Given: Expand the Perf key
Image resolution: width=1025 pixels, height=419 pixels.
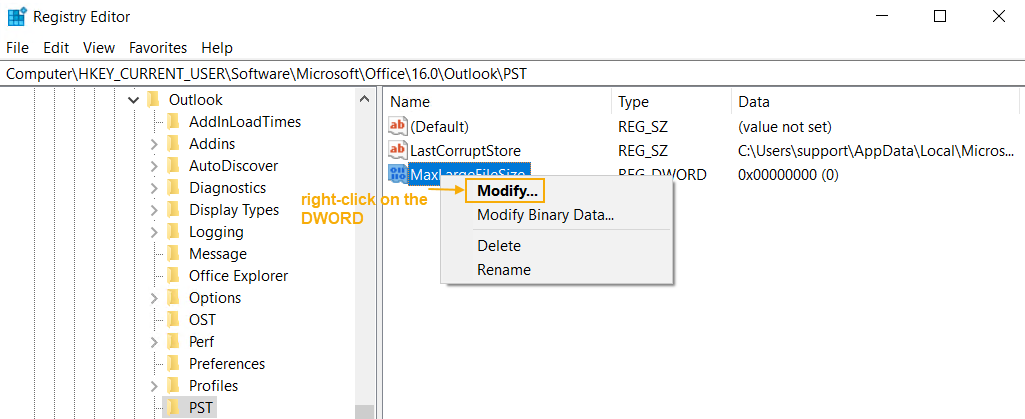Looking at the screenshot, I should [x=154, y=342].
